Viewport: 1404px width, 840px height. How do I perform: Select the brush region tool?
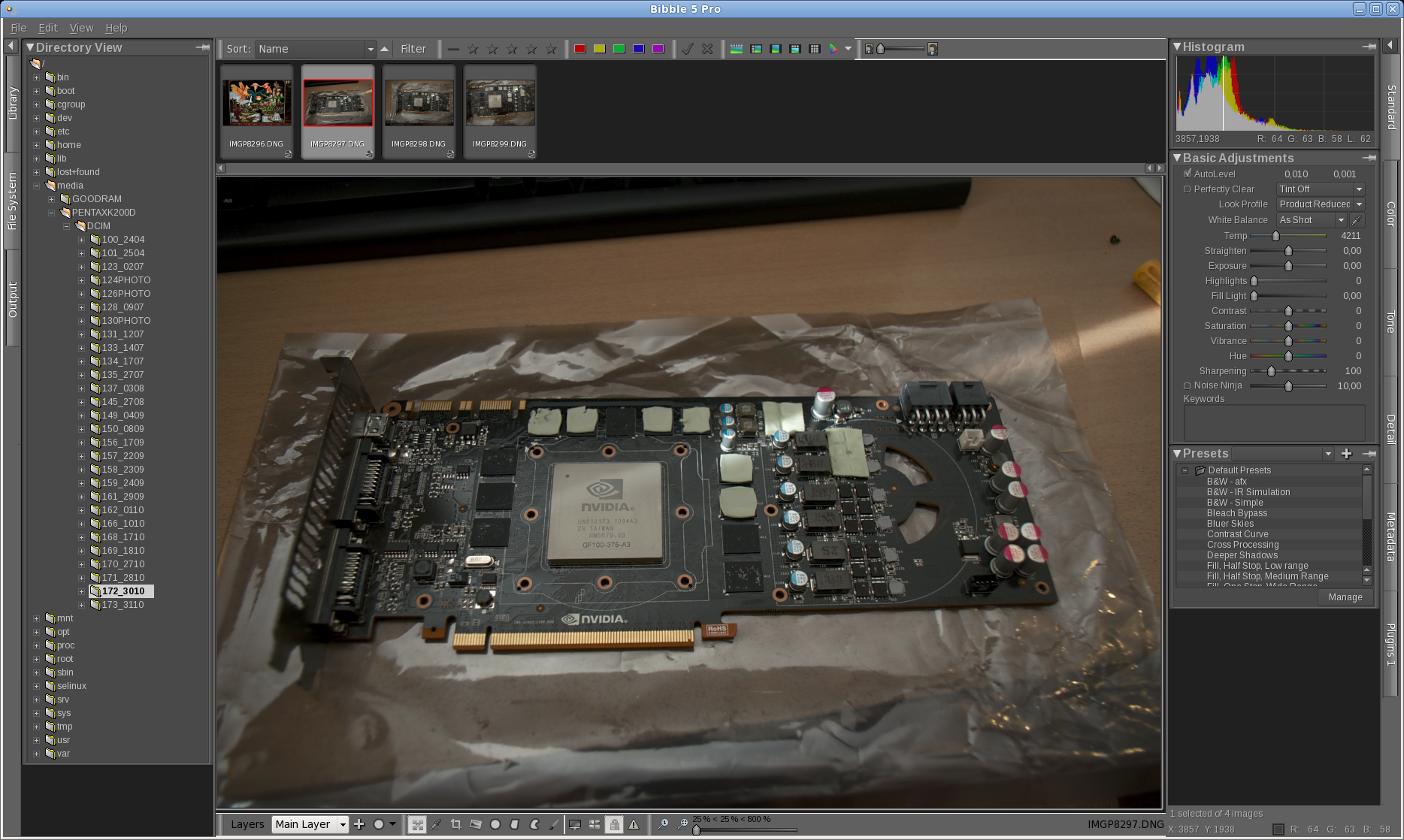tap(554, 824)
